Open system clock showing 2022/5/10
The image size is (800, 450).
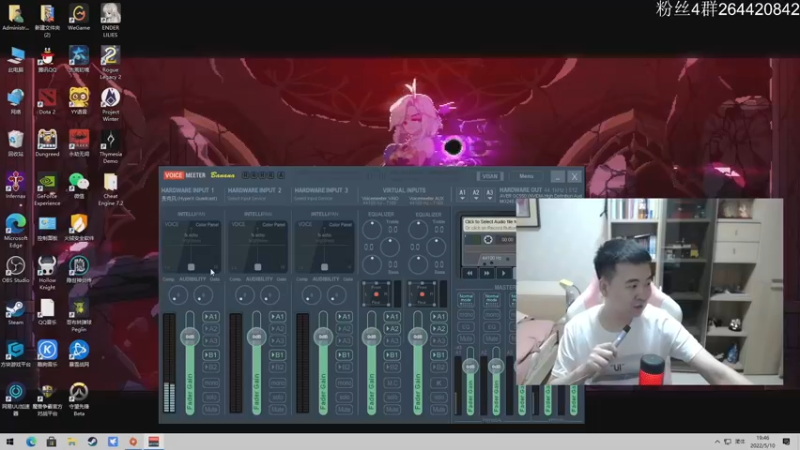coord(763,442)
